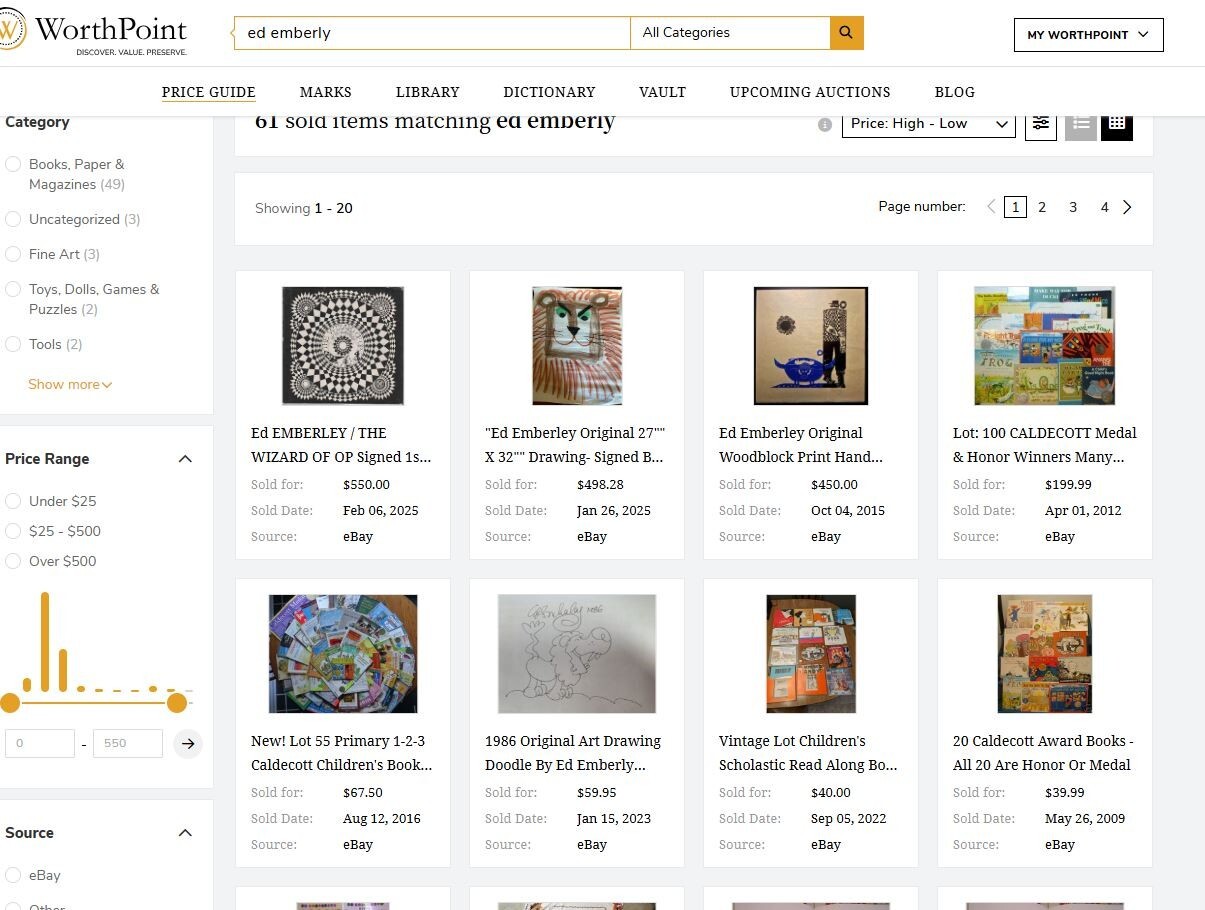Open the 20 Caldecott Award Books thumbnail

point(1045,654)
